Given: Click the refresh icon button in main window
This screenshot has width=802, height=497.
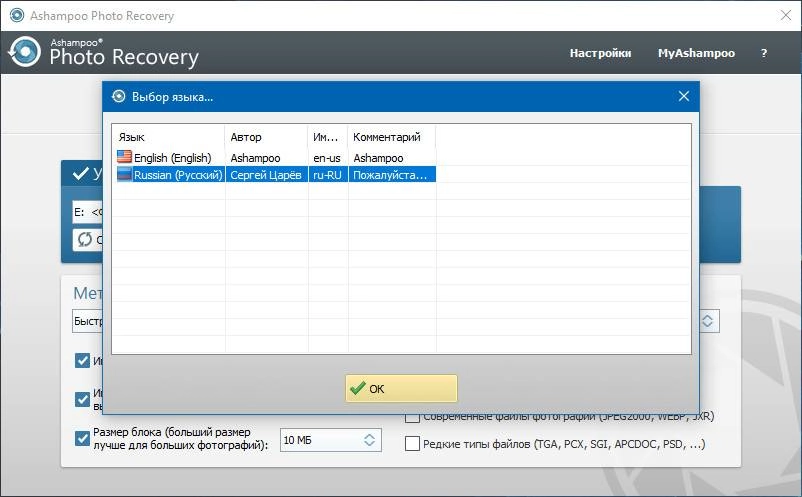Looking at the screenshot, I should [x=85, y=239].
